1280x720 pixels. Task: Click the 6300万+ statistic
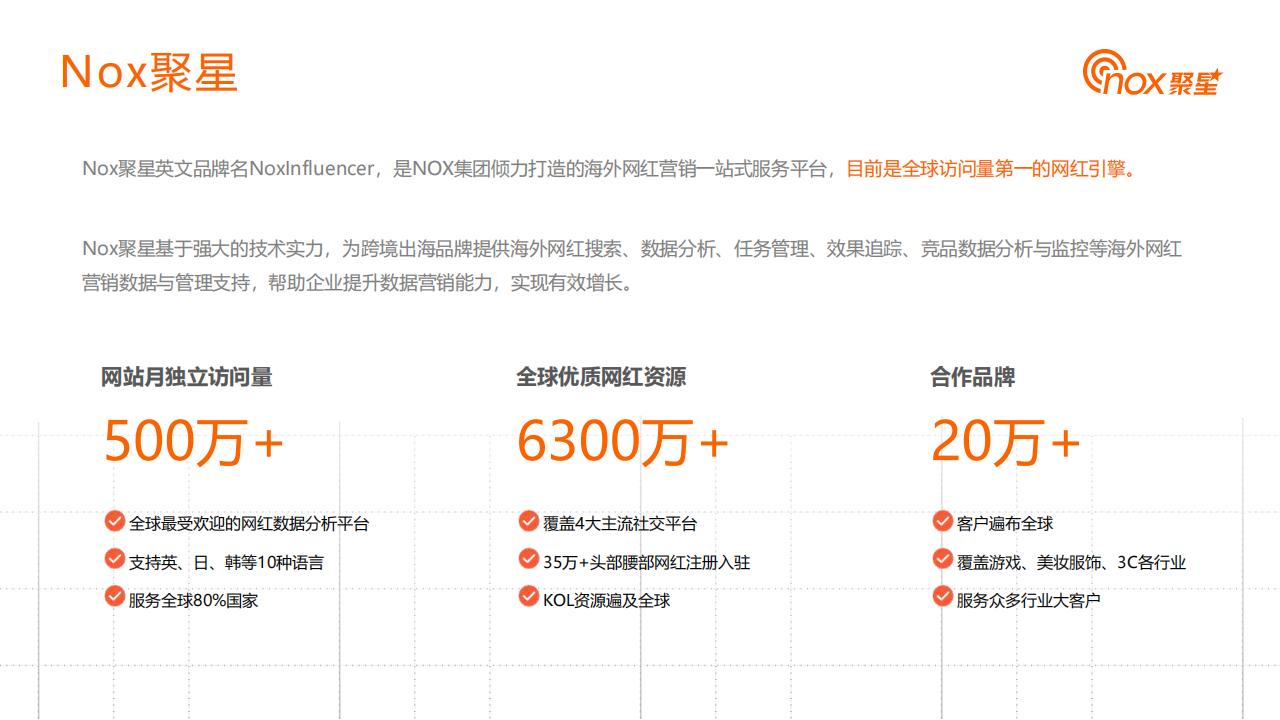coord(623,443)
